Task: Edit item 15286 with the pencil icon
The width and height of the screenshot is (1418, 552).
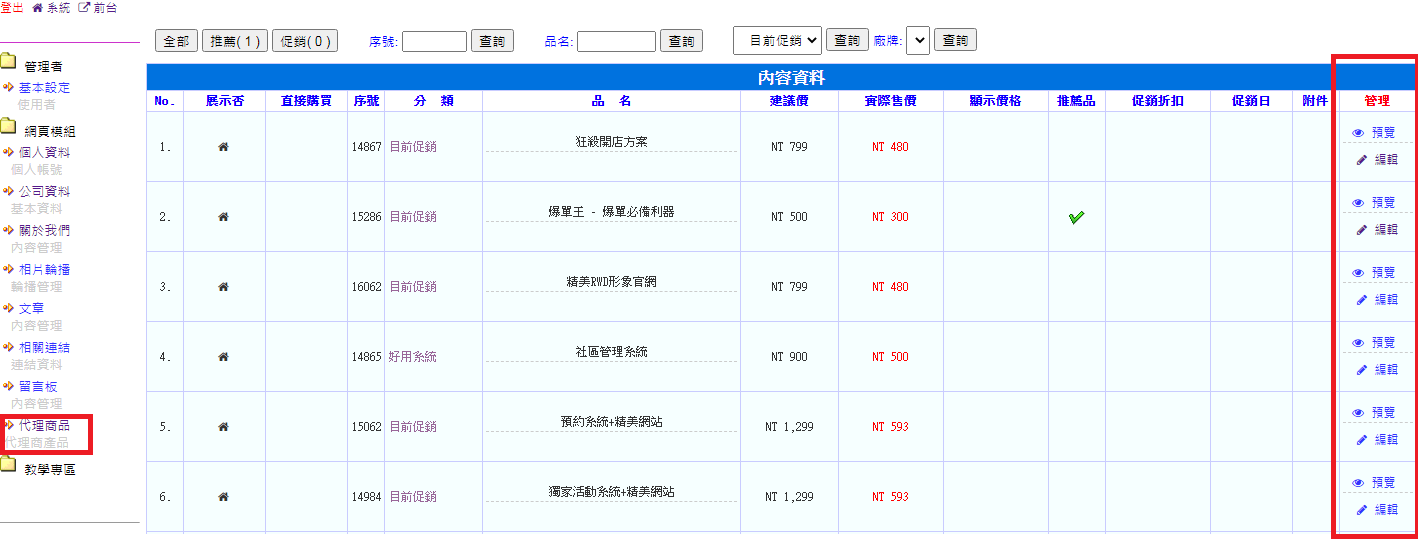Action: click(1361, 230)
